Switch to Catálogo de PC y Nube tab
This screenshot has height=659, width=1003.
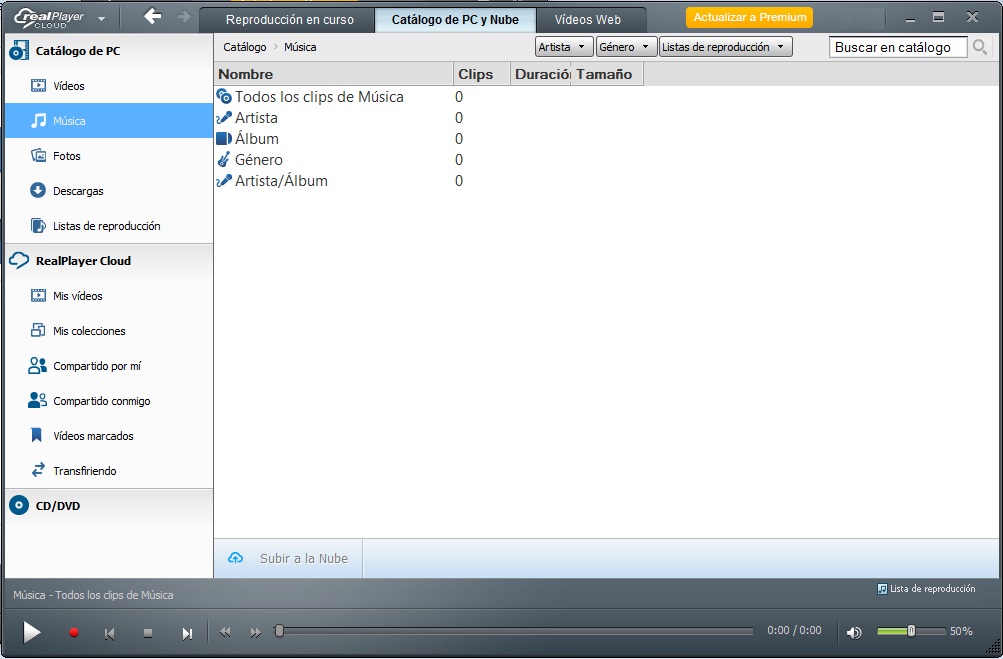click(455, 20)
